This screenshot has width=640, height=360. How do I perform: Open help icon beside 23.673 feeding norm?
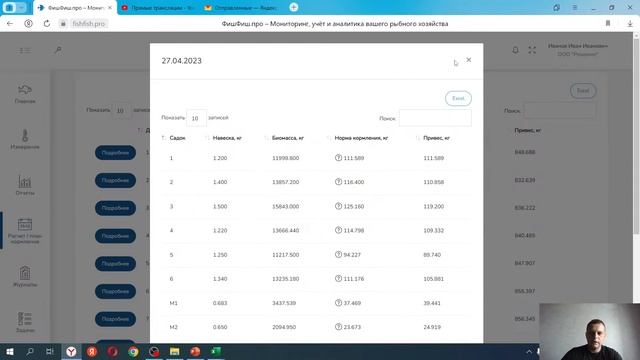(x=338, y=327)
